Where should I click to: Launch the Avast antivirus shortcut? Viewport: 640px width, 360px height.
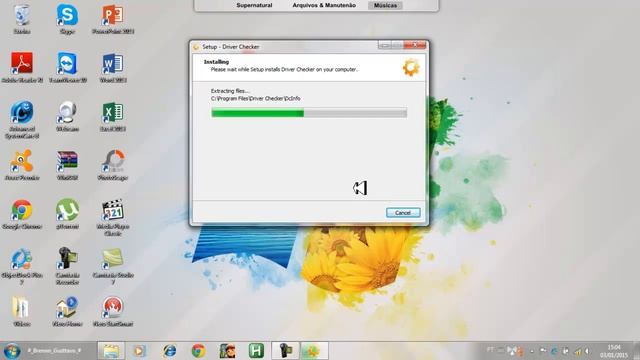[22, 165]
